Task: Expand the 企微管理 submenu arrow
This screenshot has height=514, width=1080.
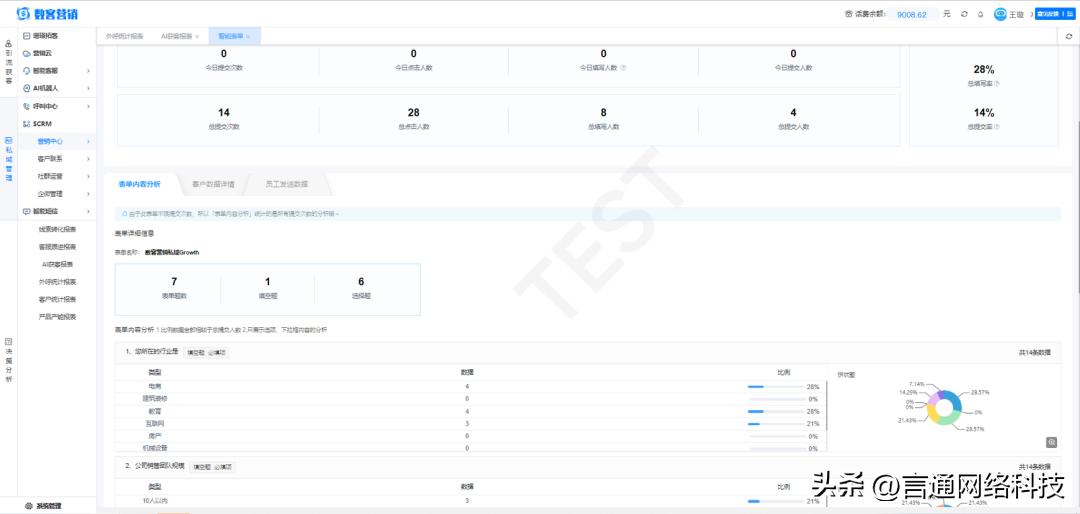Action: [x=88, y=194]
